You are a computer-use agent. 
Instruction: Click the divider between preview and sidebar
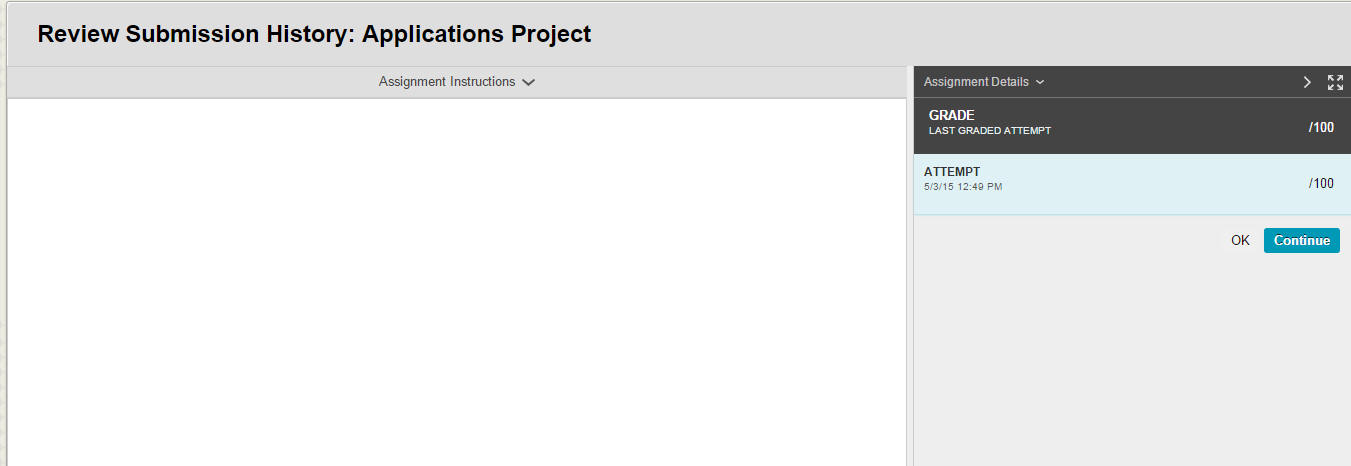pos(910,280)
